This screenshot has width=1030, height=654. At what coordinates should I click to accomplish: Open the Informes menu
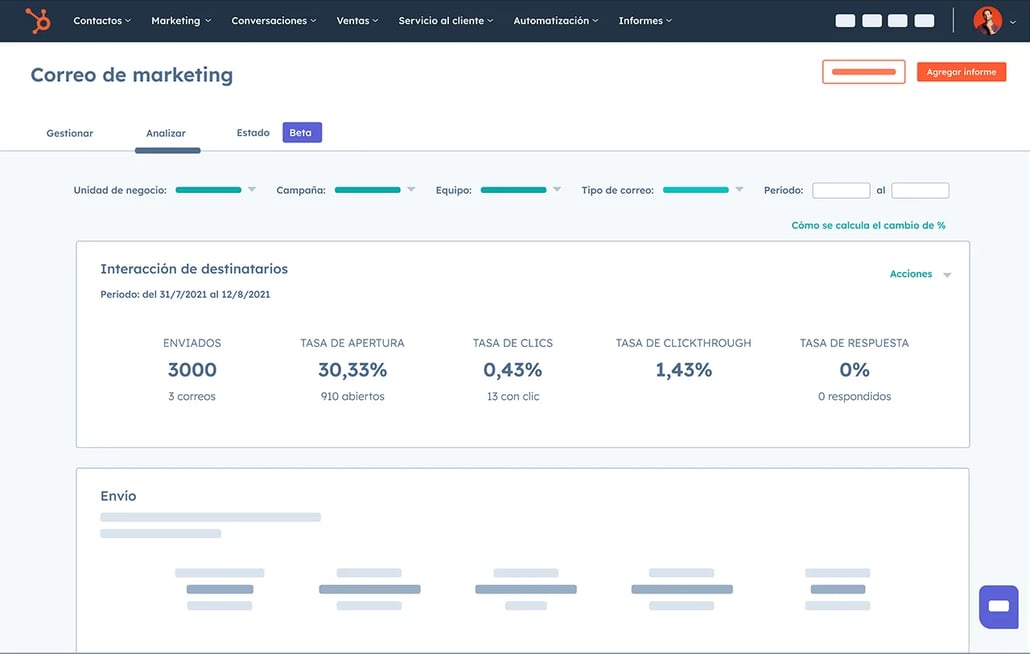(x=645, y=20)
